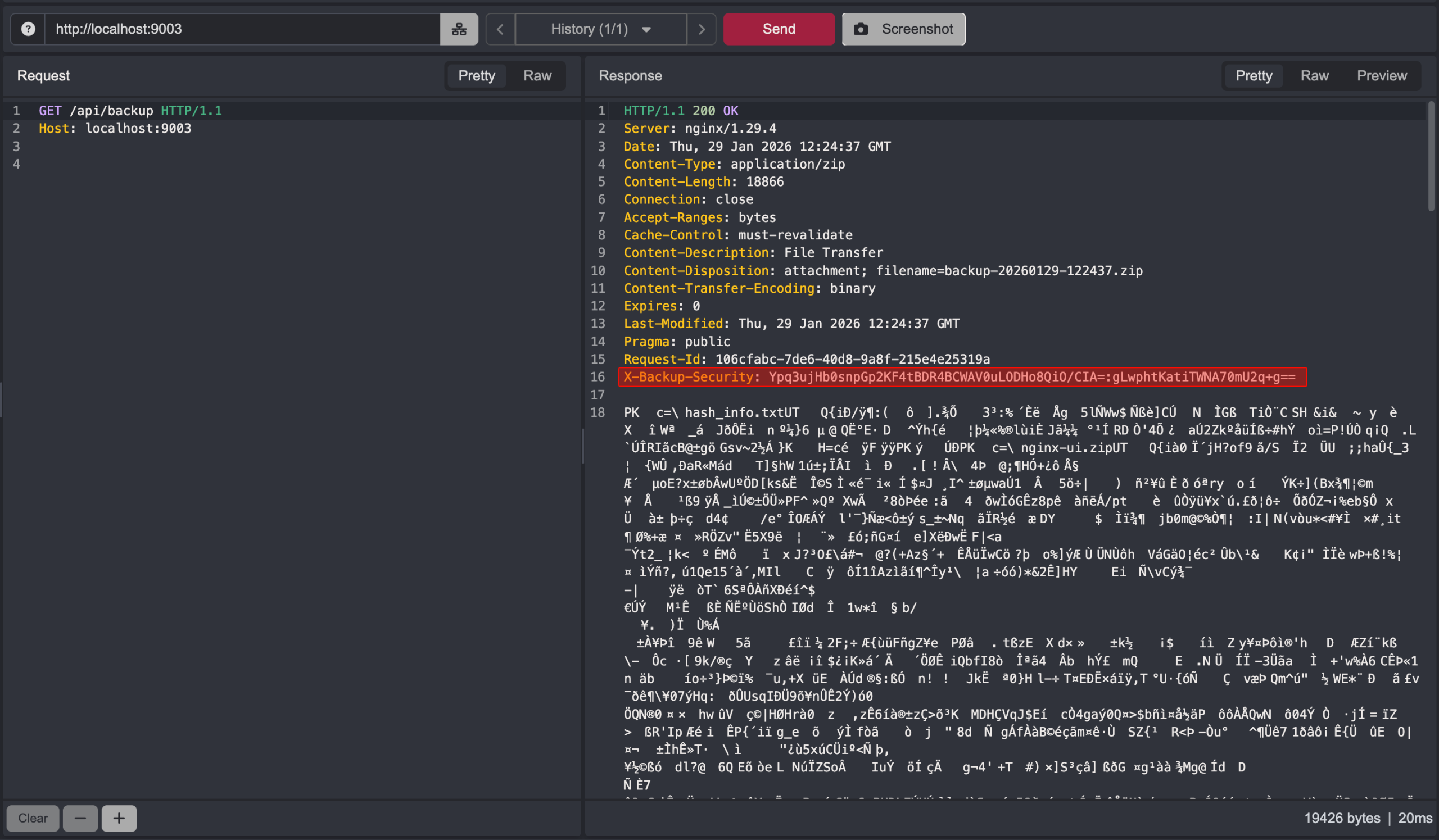The width and height of the screenshot is (1439, 840).
Task: Click the help question mark icon
Action: click(x=28, y=29)
